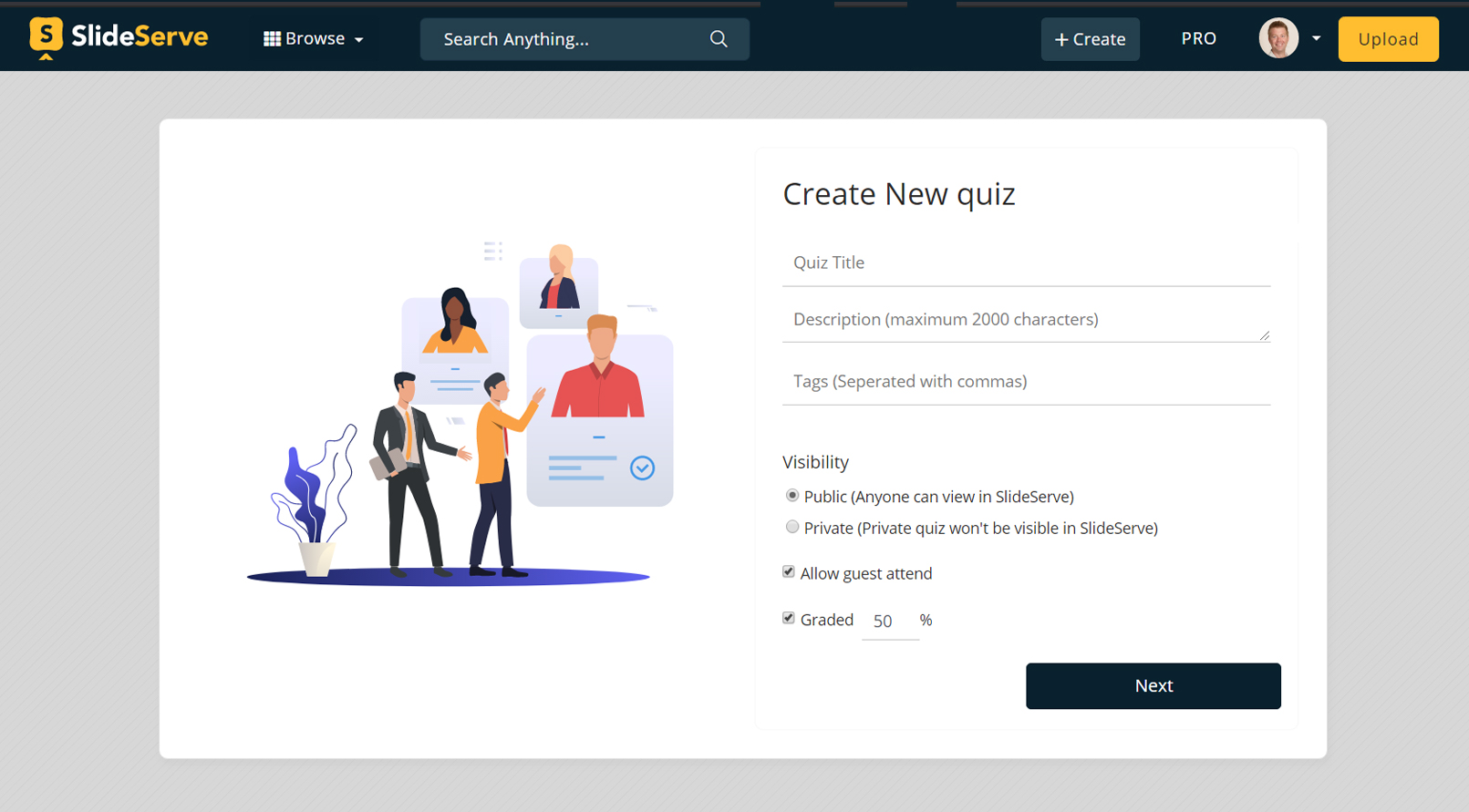Click the SlideServe logo icon
The image size is (1469, 812).
click(x=46, y=37)
